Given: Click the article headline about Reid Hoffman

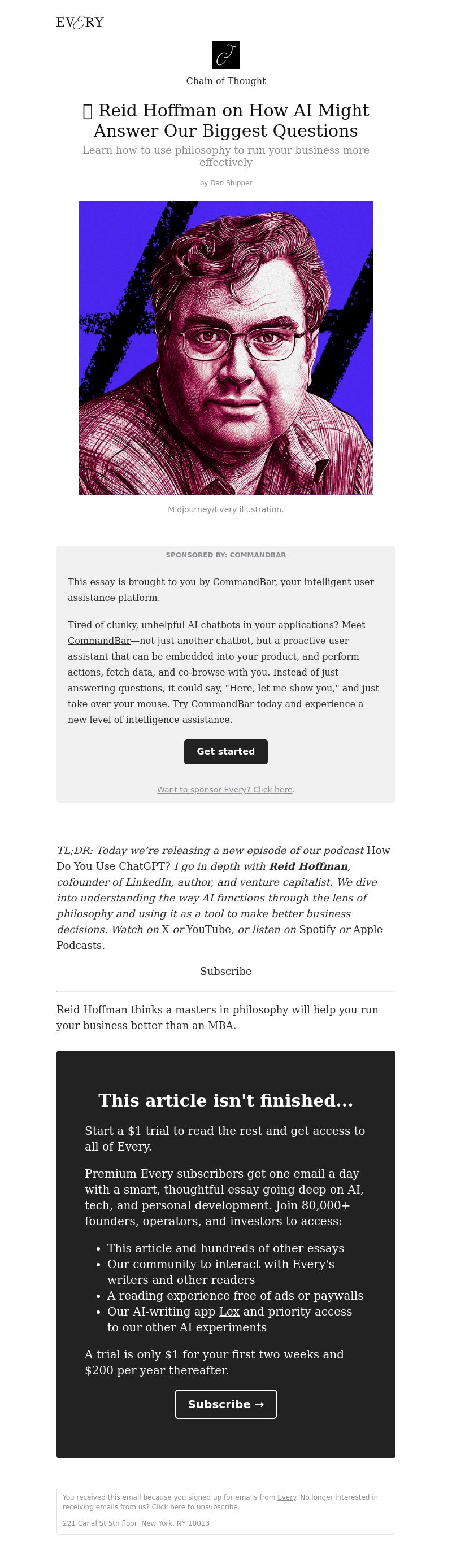Looking at the screenshot, I should 225,120.
